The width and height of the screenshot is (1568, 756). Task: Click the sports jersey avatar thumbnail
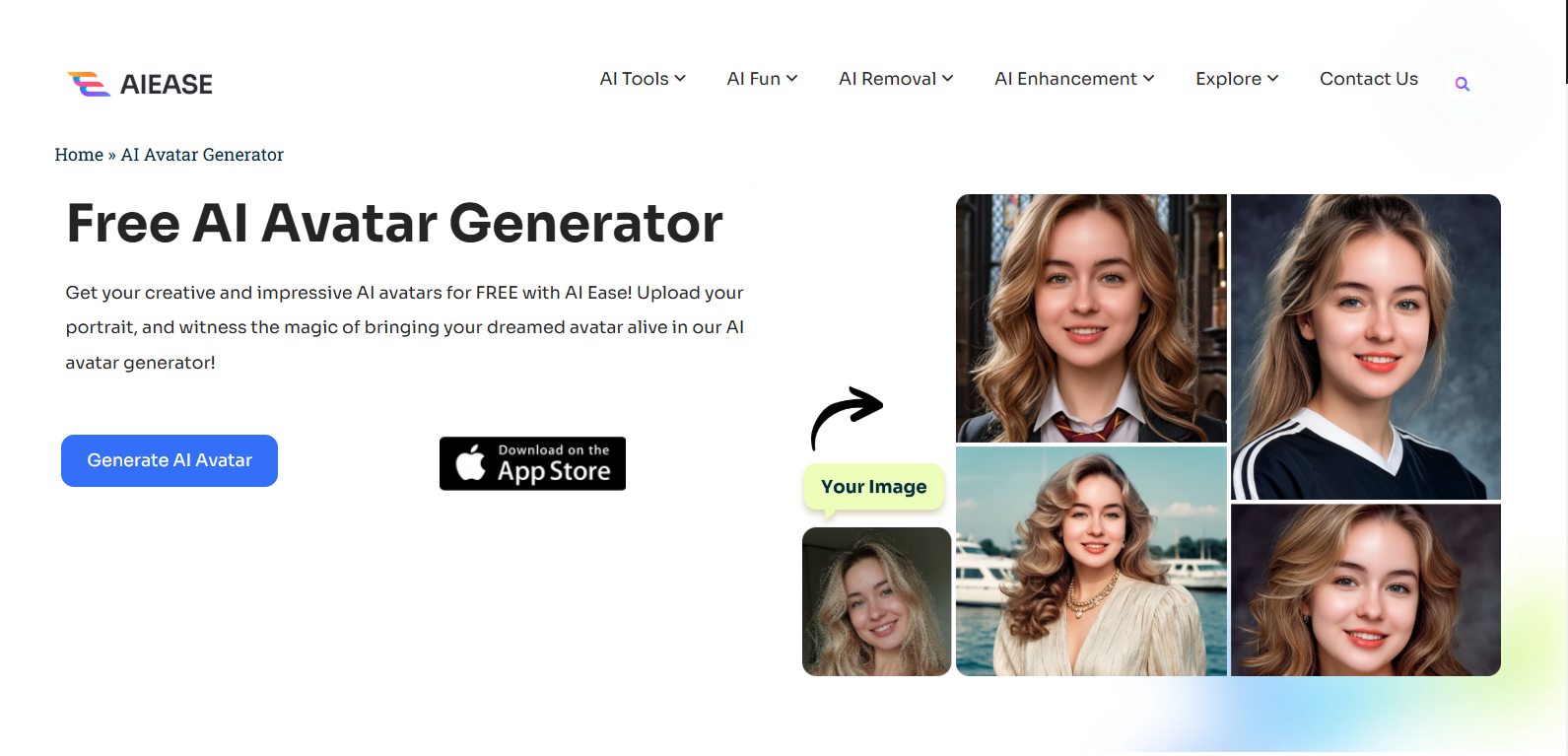1366,347
